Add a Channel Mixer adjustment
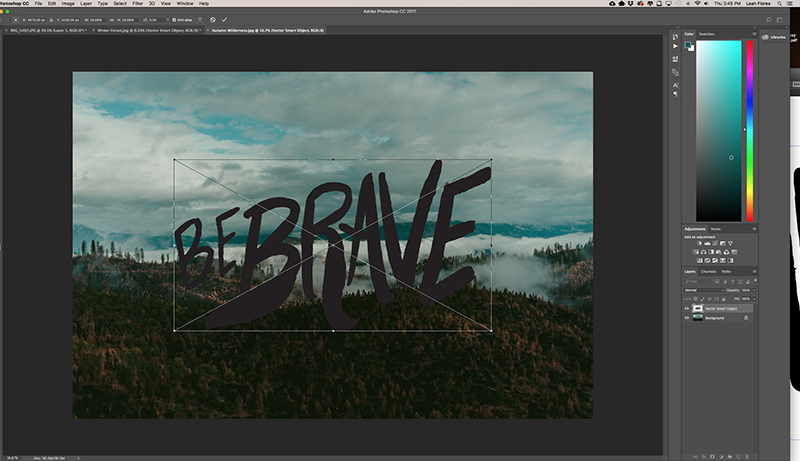 [727, 252]
